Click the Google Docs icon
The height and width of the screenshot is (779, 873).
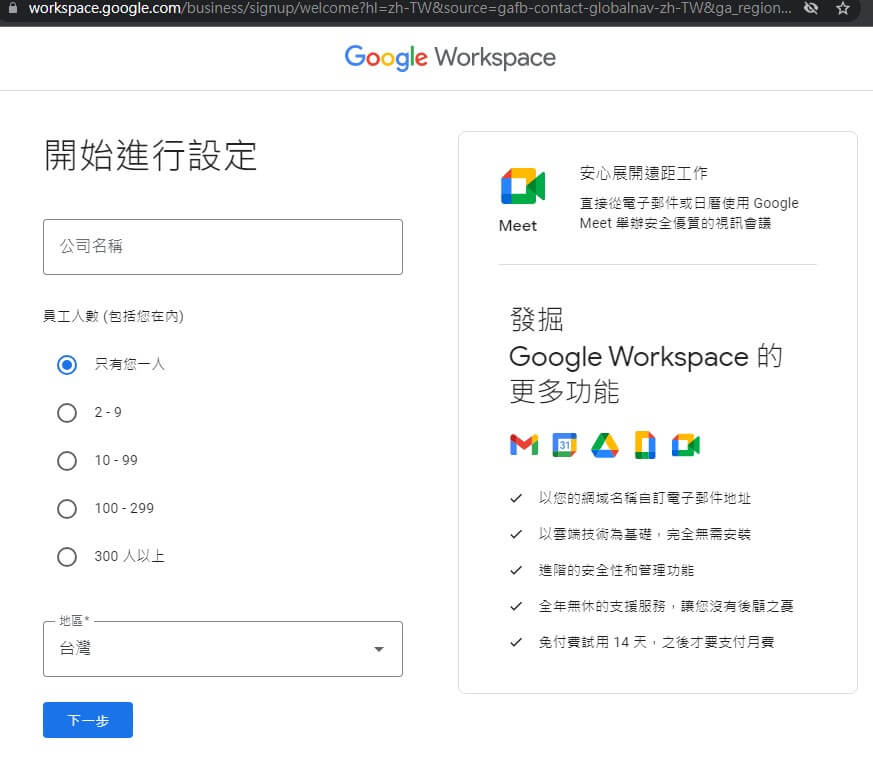point(645,444)
